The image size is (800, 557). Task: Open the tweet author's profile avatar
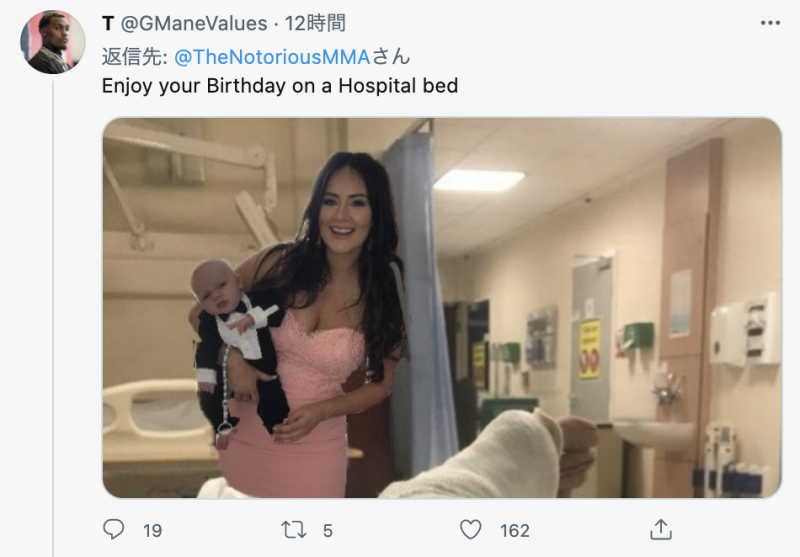point(53,42)
